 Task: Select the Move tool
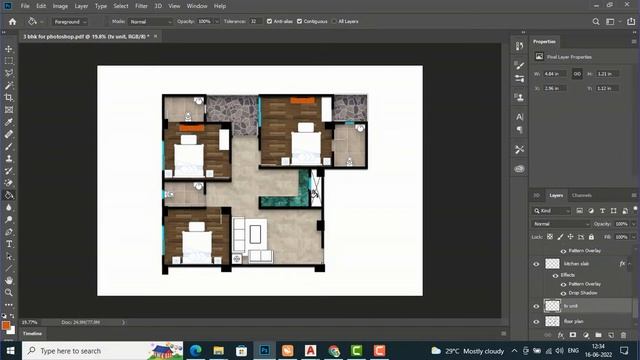pyautogui.click(x=9, y=49)
